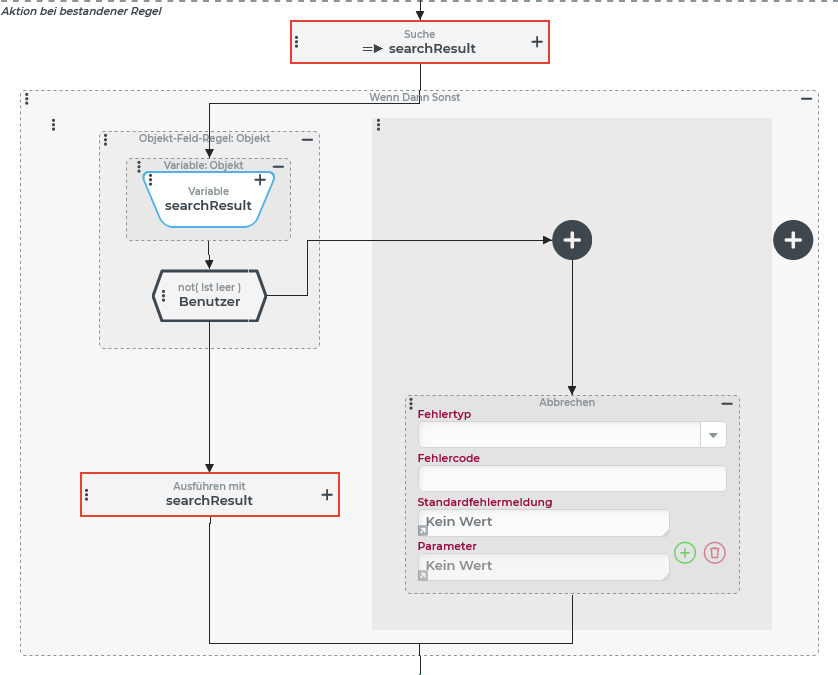Collapse the Abbrechen block
Image resolution: width=838 pixels, height=675 pixels.
[727, 403]
